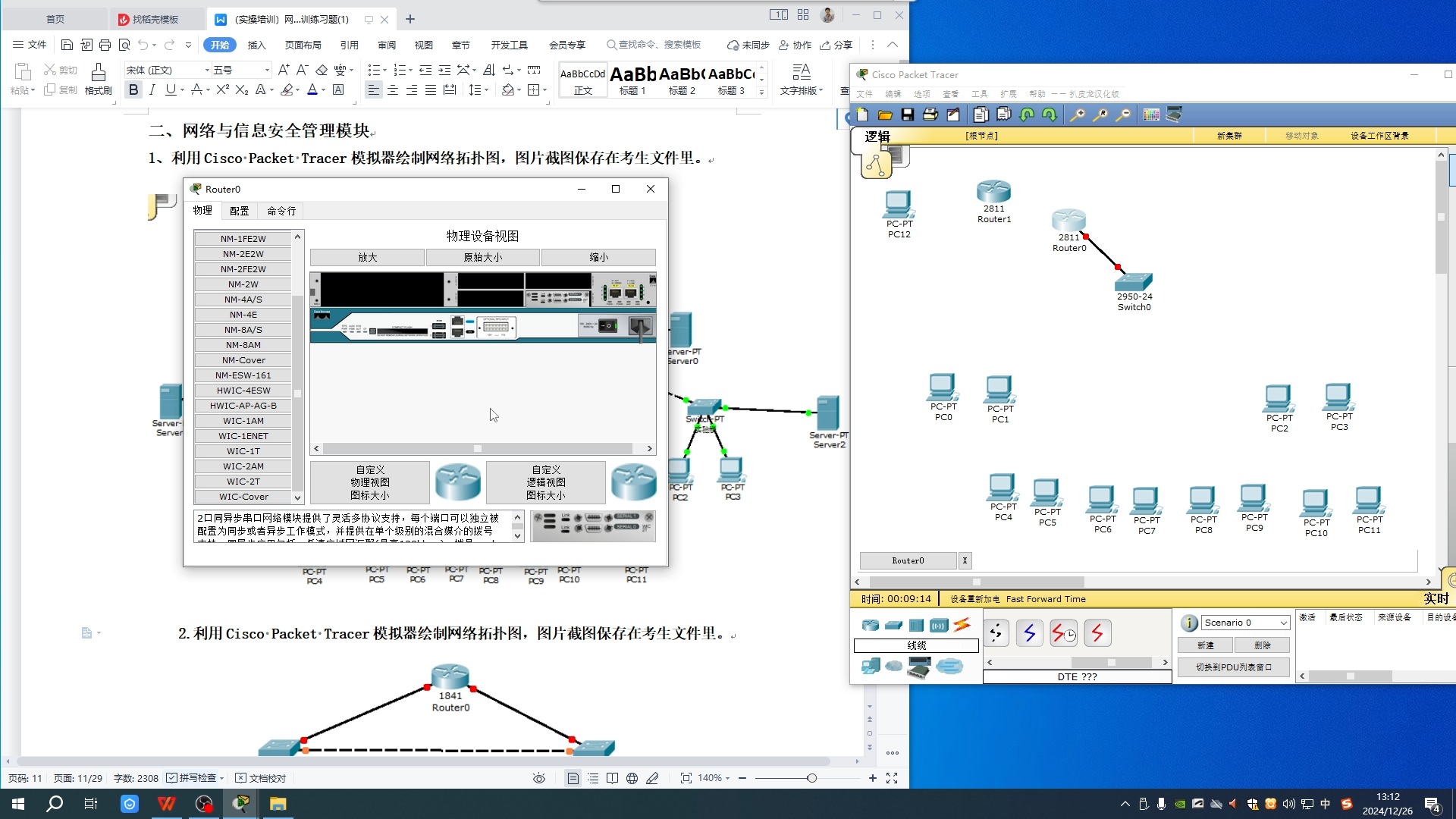Screen dimensions: 1456x819
Task: Choose the Serial DTE cable with clock
Action: [1063, 633]
